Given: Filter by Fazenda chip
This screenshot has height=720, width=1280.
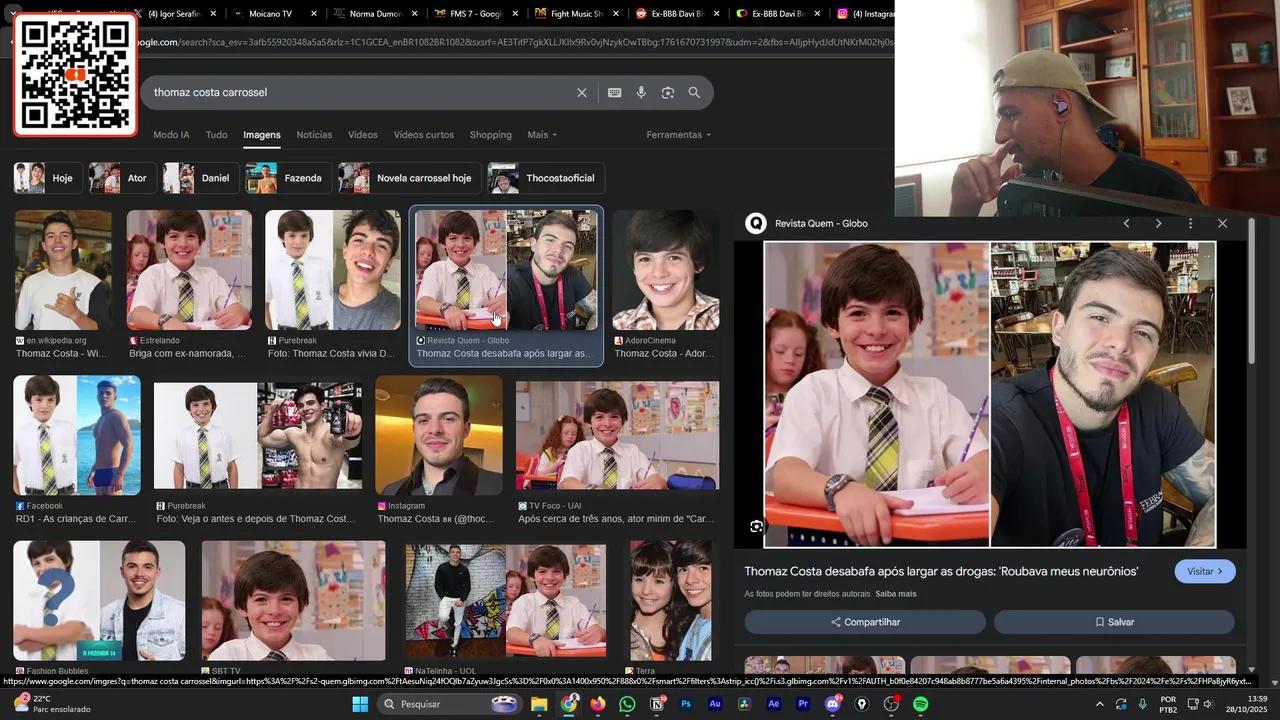Looking at the screenshot, I should click(x=287, y=178).
